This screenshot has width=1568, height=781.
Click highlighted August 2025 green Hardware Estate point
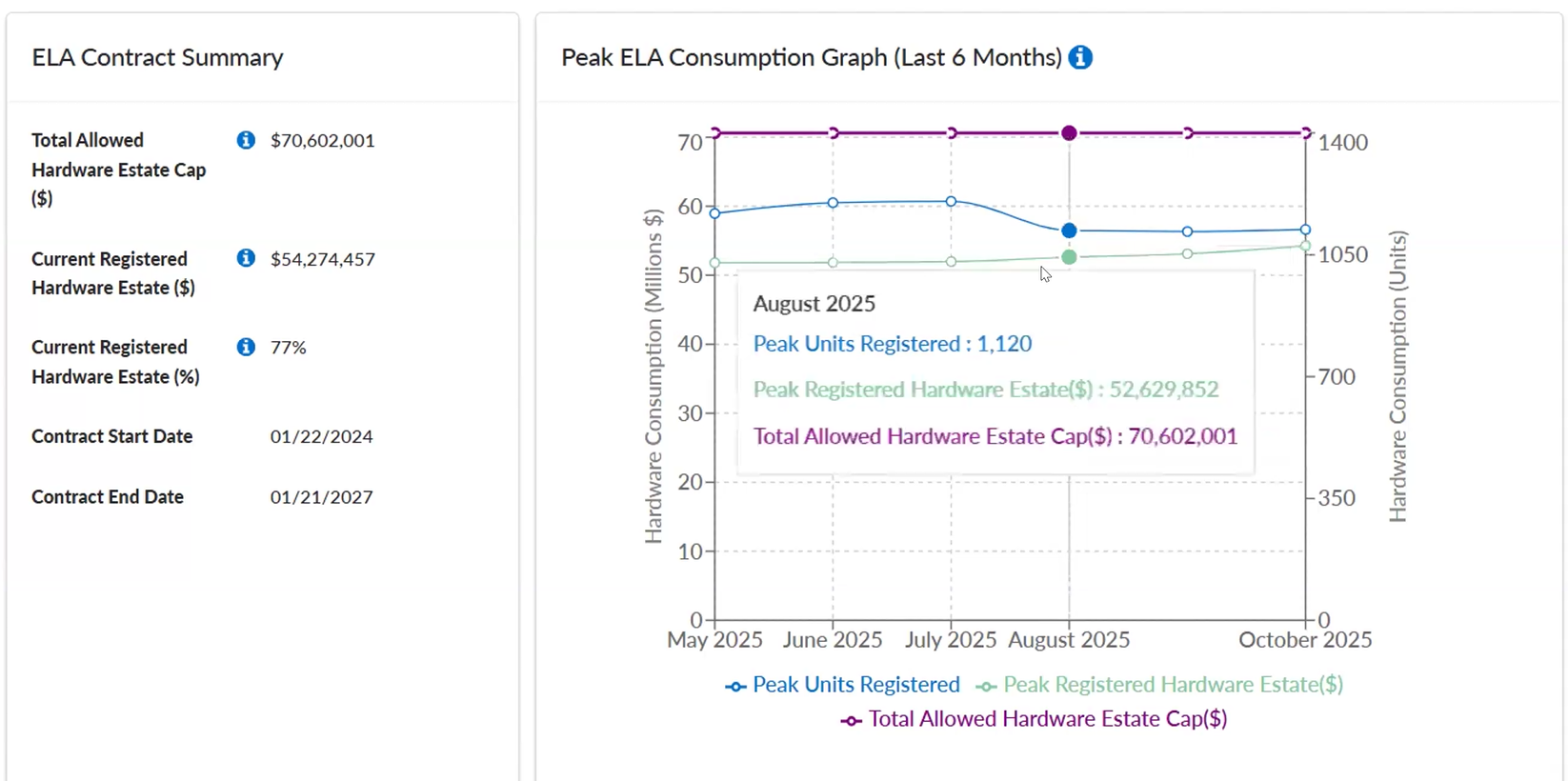(x=1069, y=257)
